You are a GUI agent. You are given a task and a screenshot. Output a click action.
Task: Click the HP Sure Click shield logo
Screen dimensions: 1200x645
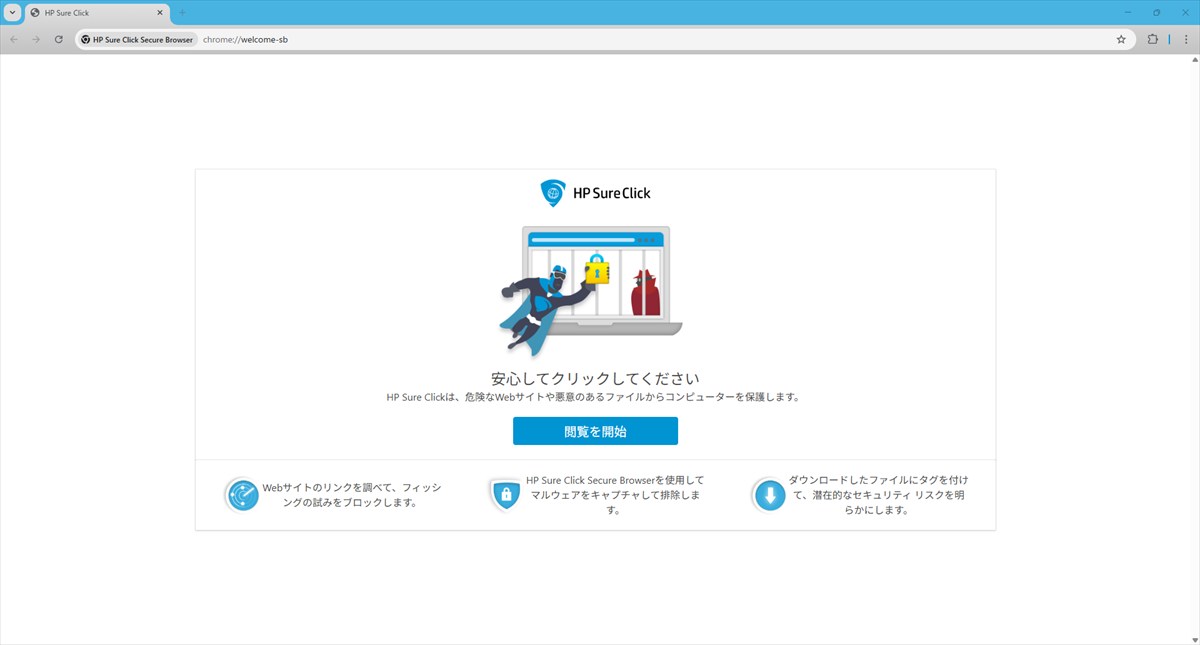[x=552, y=192]
